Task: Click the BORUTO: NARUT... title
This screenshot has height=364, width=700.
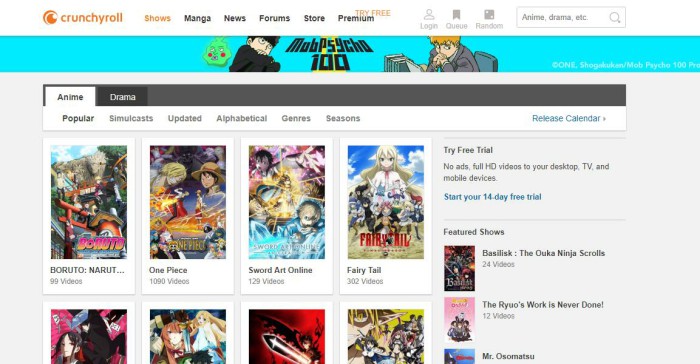Action: click(88, 270)
